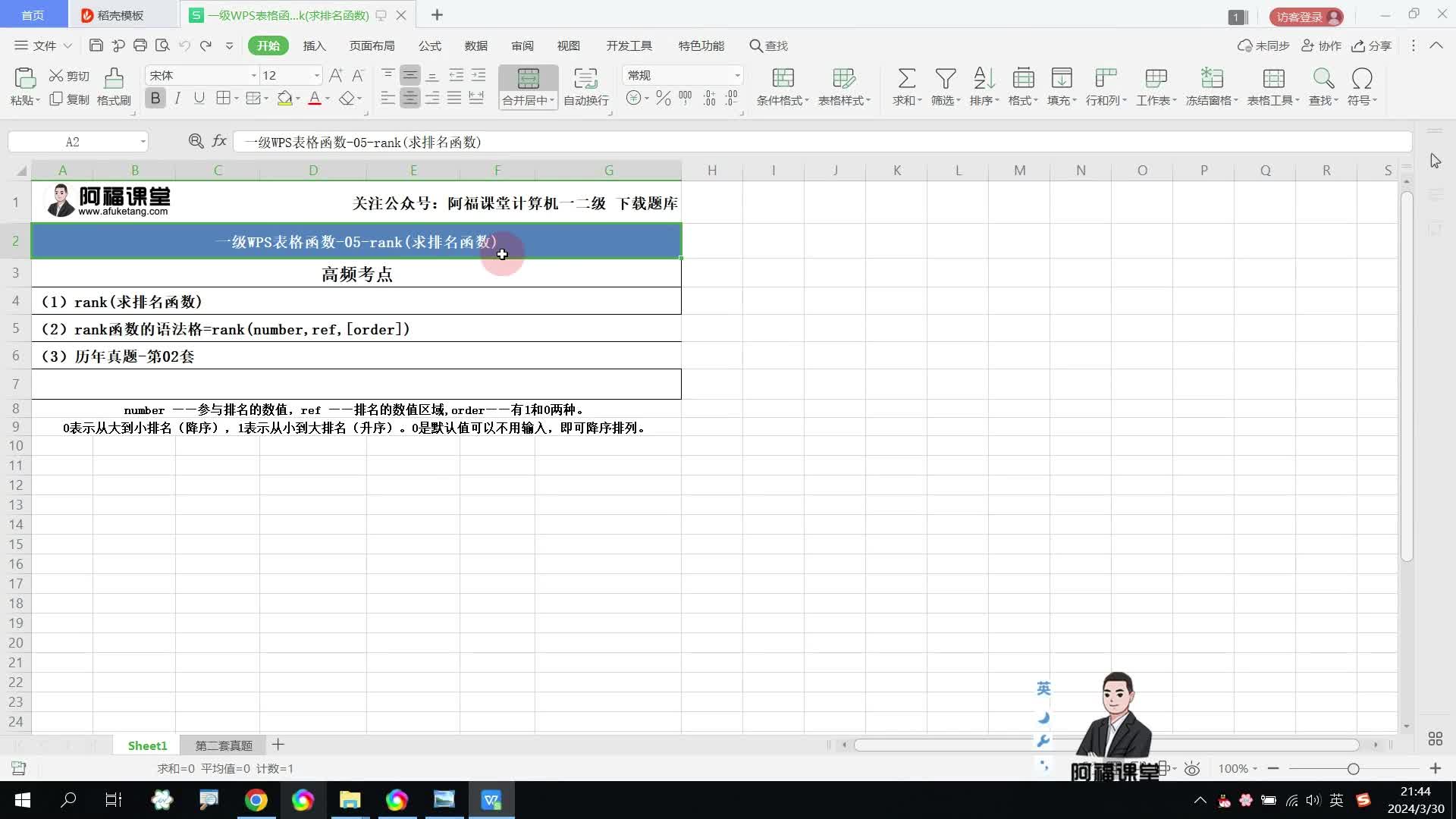Open the font name dropdown (宋体)
Screen dimensions: 1456x819
254,75
